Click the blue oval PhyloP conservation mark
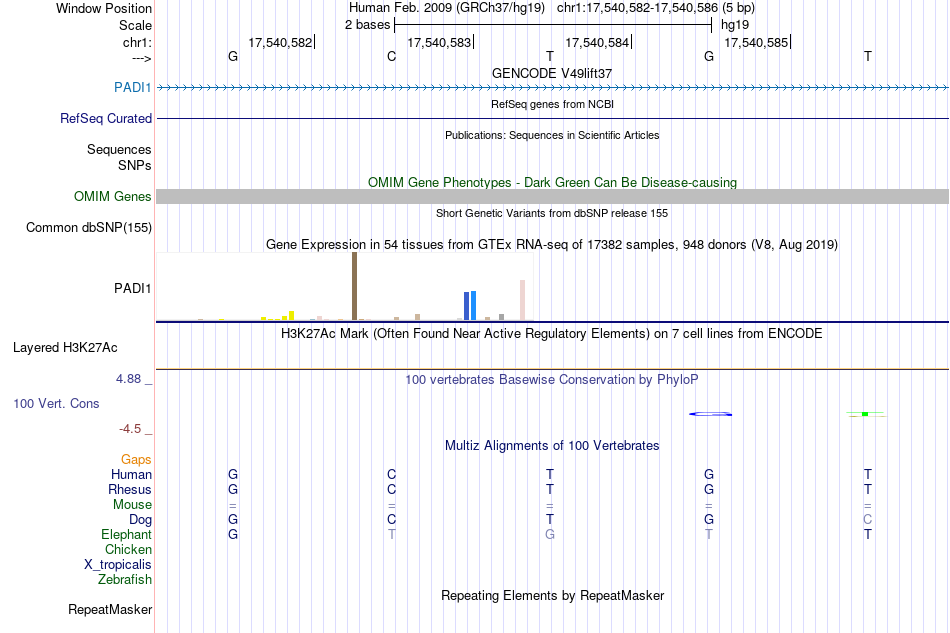The height and width of the screenshot is (633, 950). tap(711, 414)
